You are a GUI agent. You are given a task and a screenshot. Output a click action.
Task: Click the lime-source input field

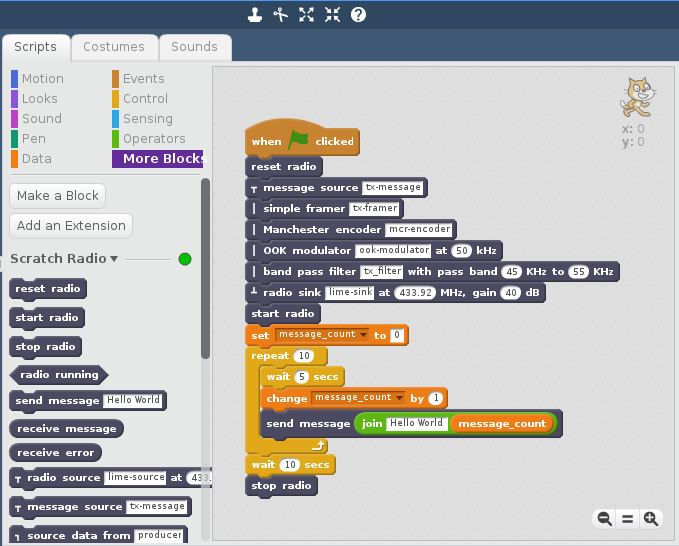(136, 478)
